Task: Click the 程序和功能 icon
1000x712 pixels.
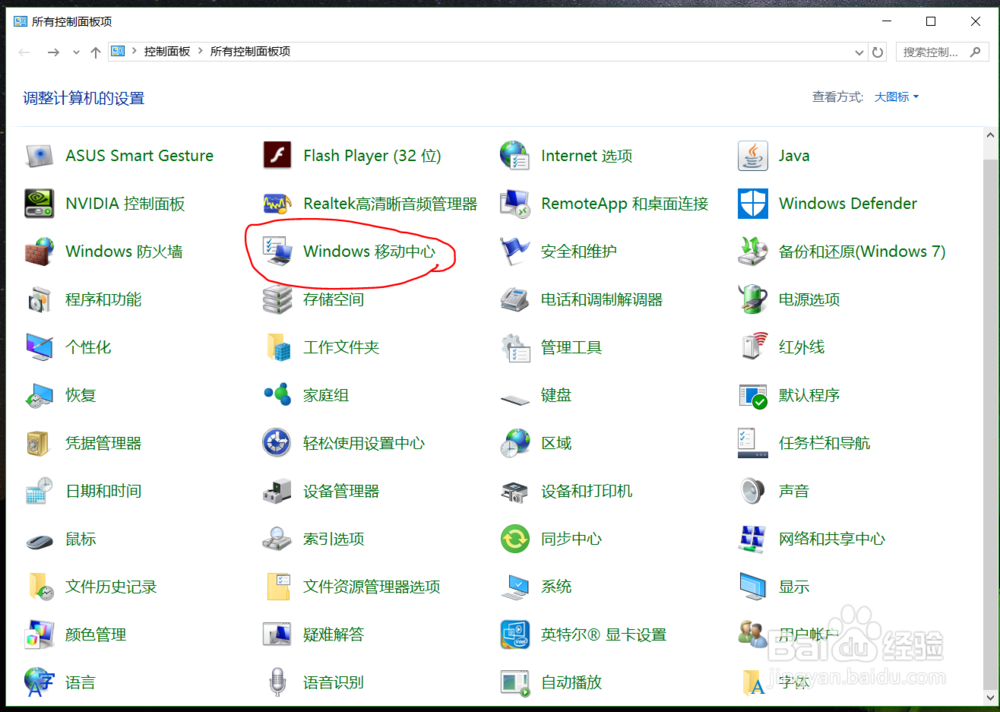Action: pos(39,299)
